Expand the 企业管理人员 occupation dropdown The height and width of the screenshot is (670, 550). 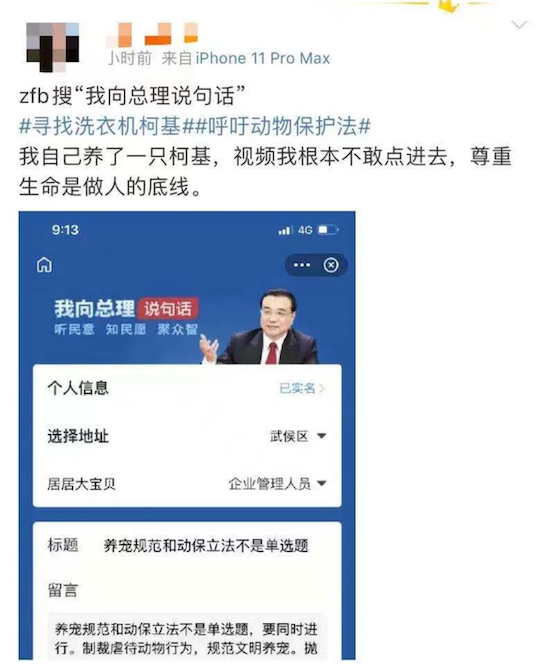[x=277, y=484]
